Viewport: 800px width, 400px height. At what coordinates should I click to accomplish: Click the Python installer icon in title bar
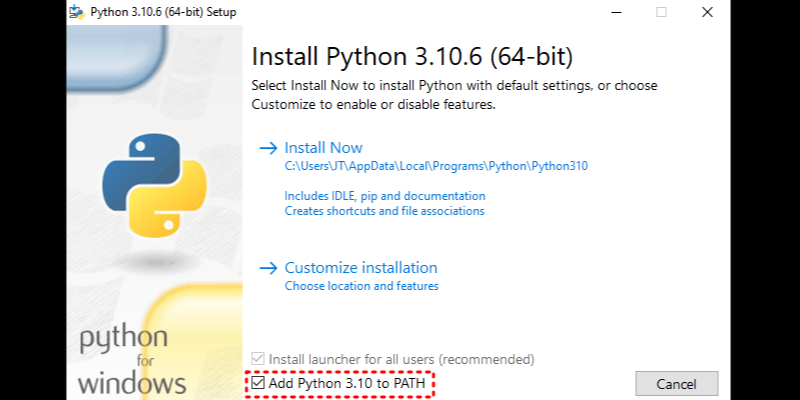point(78,12)
